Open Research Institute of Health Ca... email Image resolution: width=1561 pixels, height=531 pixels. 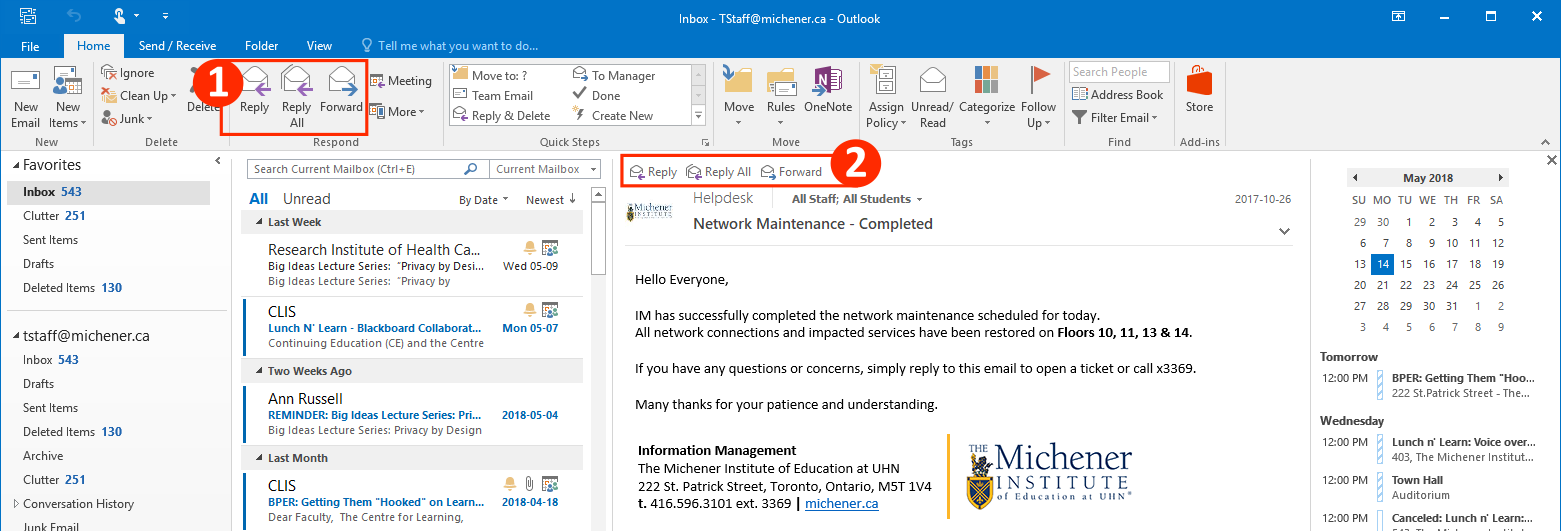[413, 265]
